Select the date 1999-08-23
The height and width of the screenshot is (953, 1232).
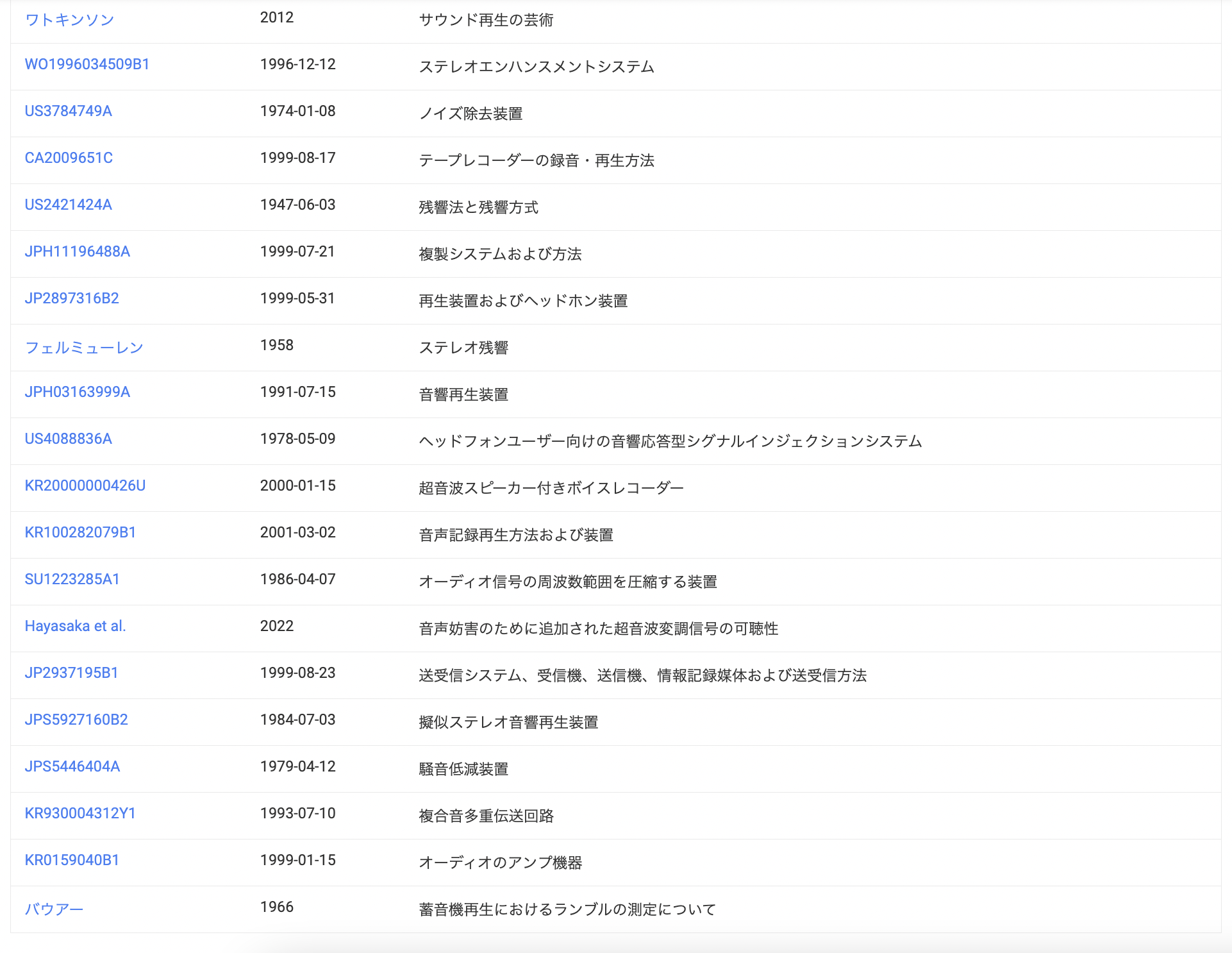[298, 673]
